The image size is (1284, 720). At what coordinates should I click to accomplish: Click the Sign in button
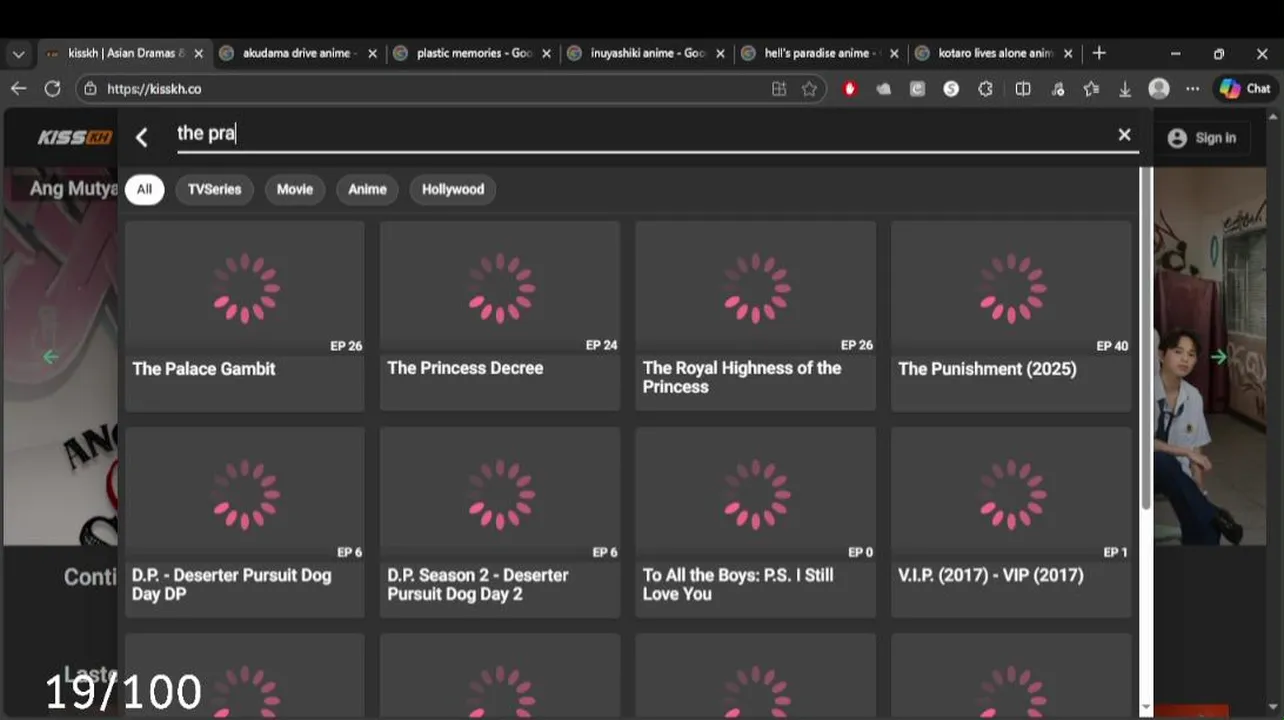point(1202,138)
